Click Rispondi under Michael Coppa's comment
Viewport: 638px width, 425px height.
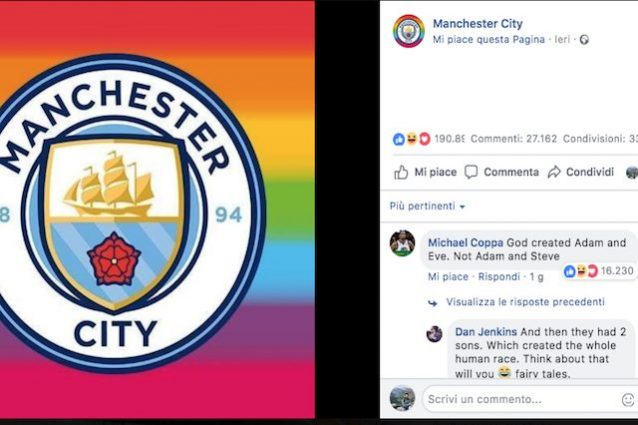point(499,277)
